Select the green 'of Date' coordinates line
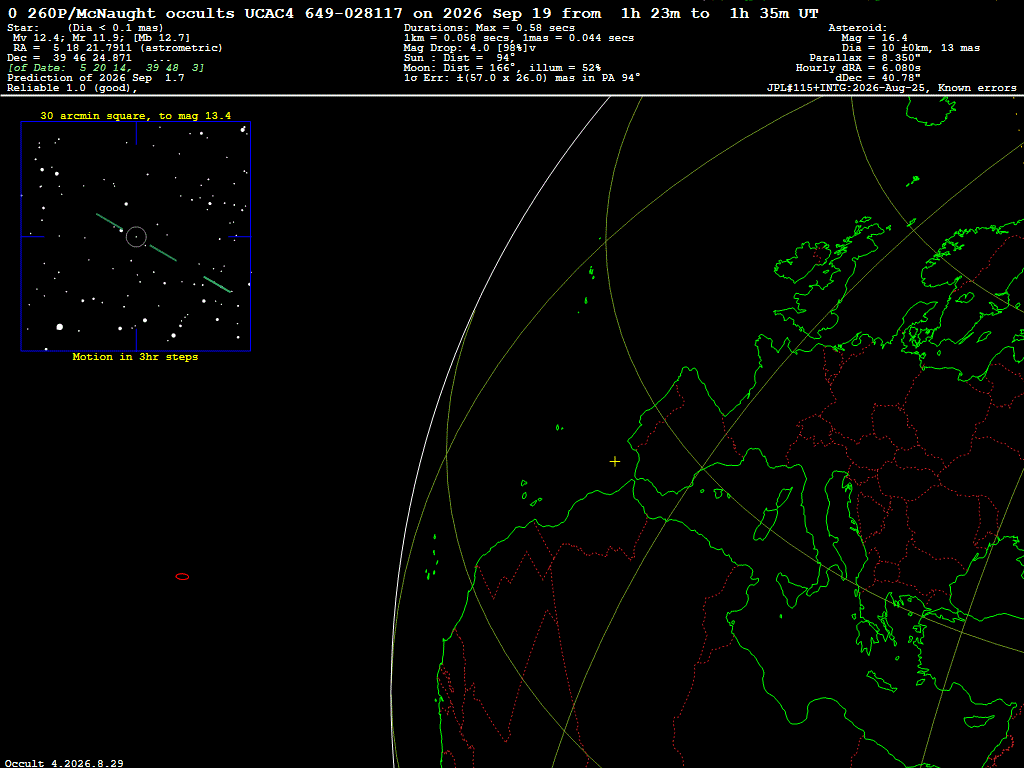This screenshot has width=1024, height=768. (106, 68)
